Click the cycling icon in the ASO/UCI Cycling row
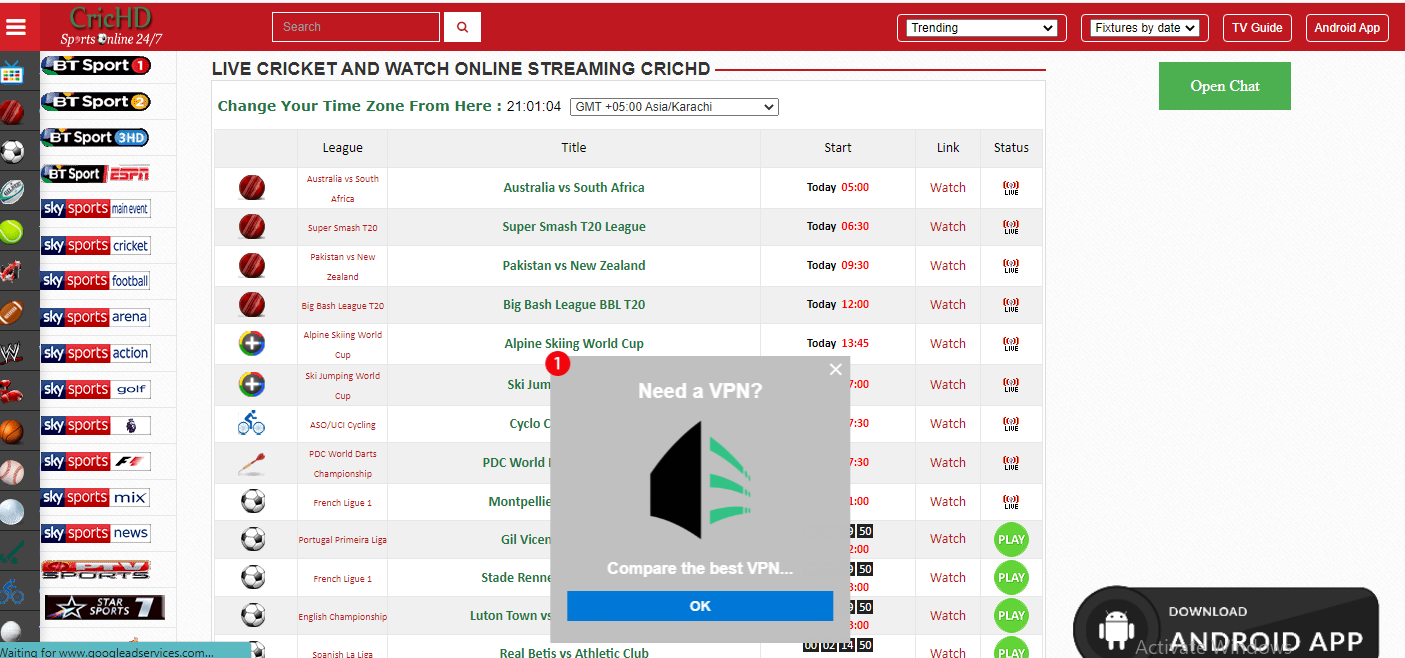 pos(252,424)
